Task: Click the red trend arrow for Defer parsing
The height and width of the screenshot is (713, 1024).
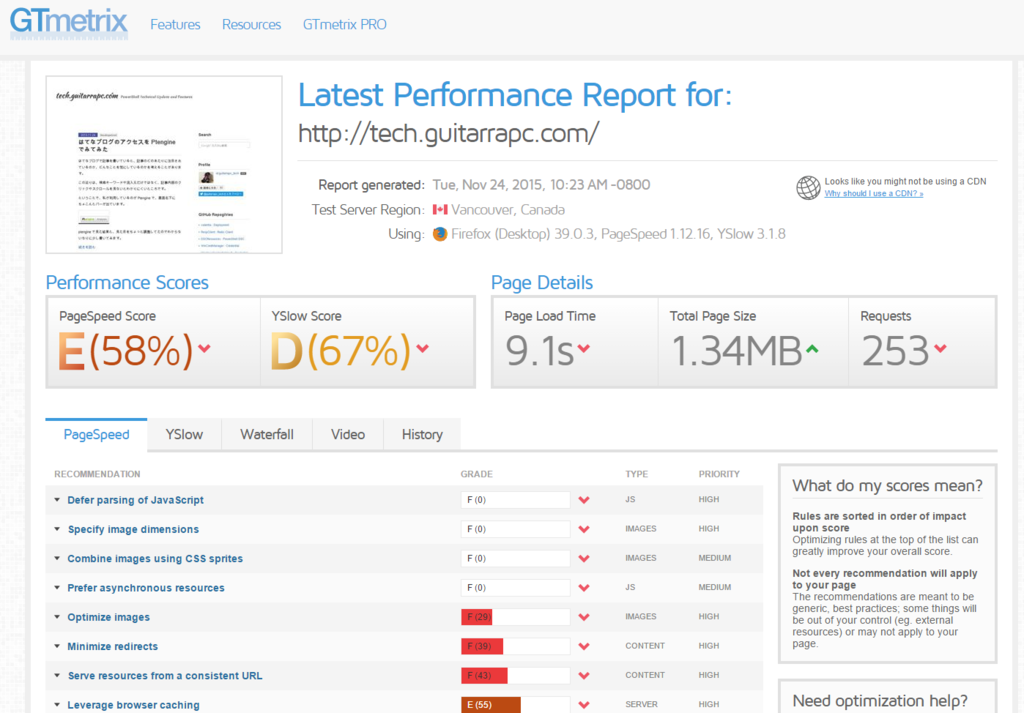Action: pyautogui.click(x=584, y=500)
